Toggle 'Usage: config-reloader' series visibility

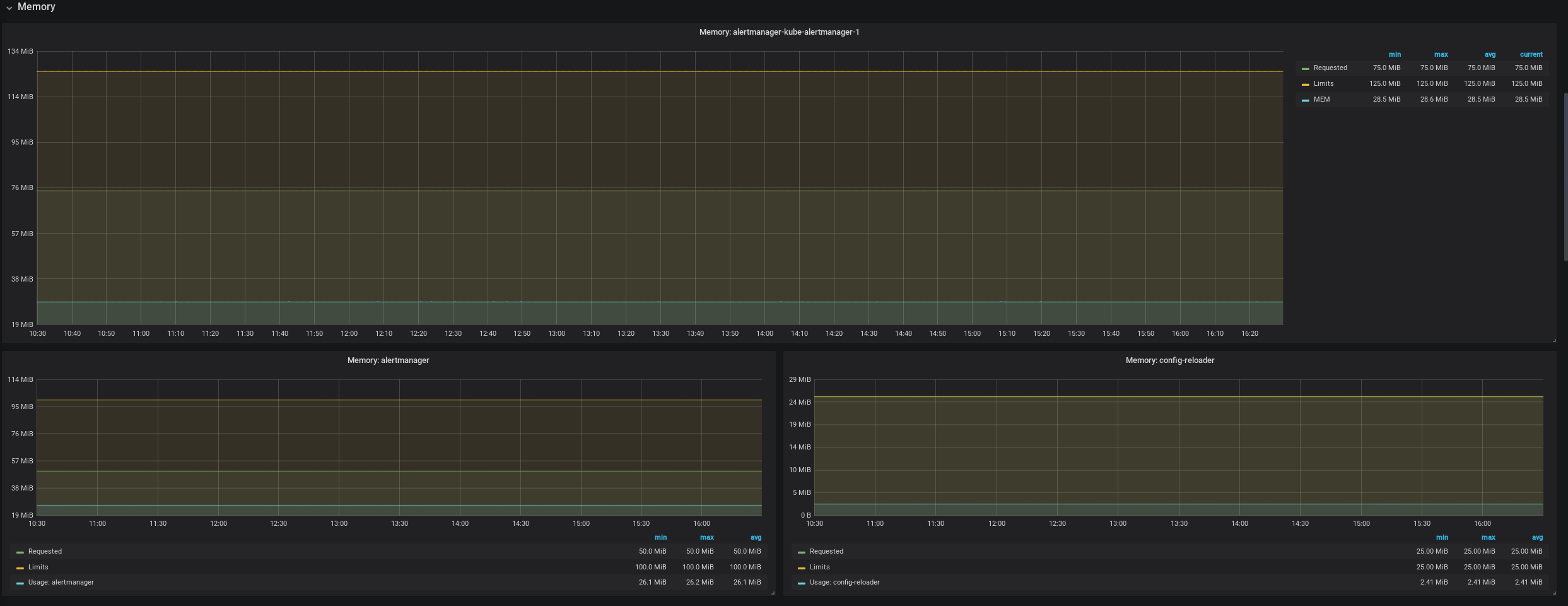coord(844,583)
